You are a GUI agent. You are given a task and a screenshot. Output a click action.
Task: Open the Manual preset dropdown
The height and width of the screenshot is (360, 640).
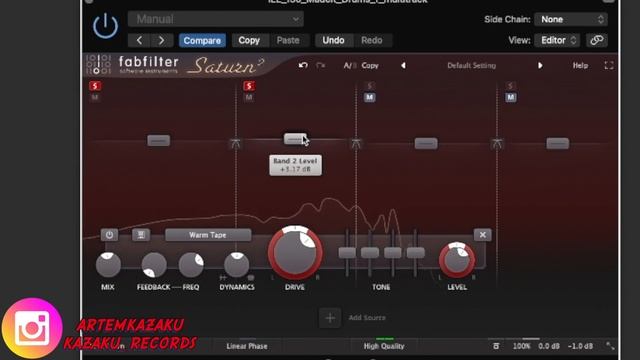click(216, 19)
